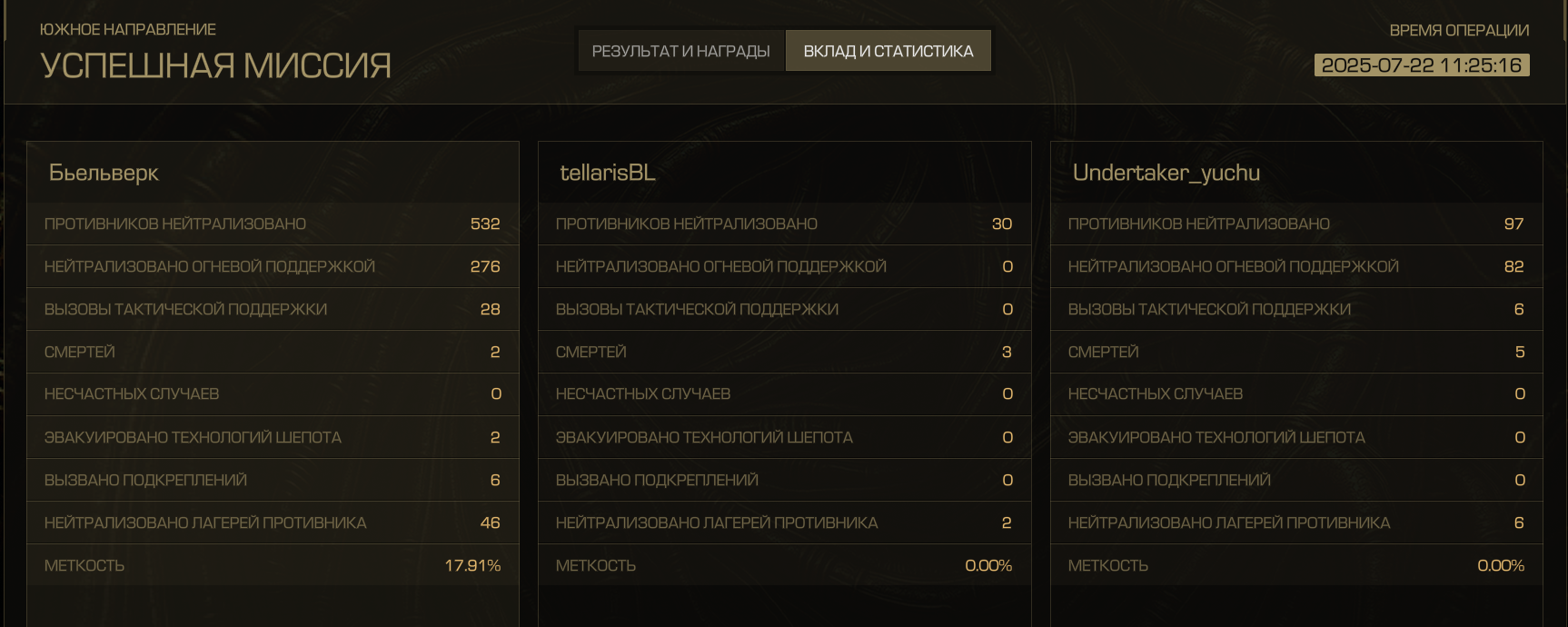Screen dimensions: 1568x627
Task: Click Undertaker_yuchu's ПРОТИВНИКОВ НЕЙТРАЛИЗОВАНО row showing 97
Action: click(x=1296, y=224)
